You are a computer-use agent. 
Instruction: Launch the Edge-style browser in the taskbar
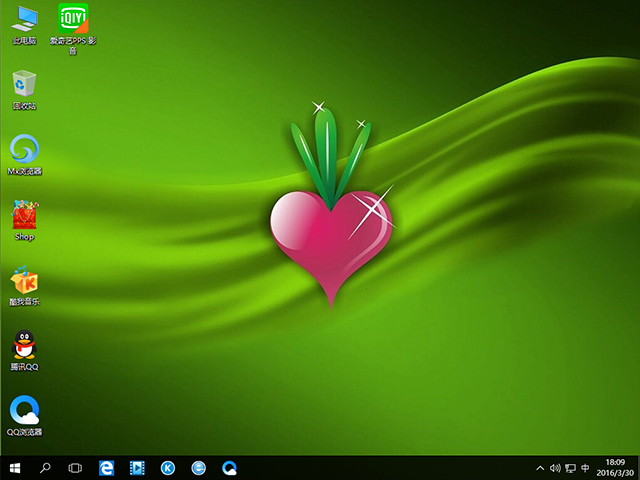[106, 467]
